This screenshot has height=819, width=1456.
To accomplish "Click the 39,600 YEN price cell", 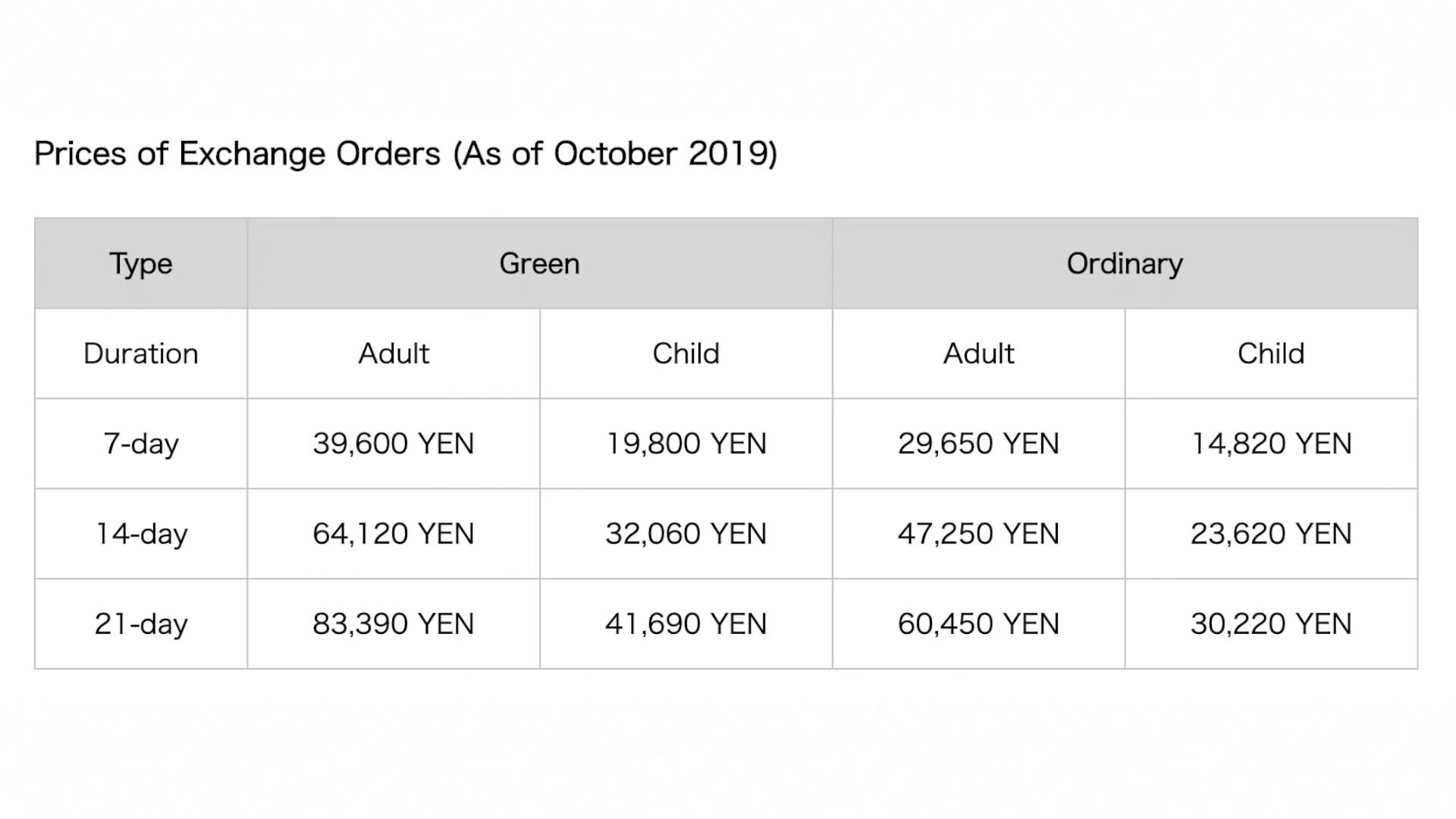I will (394, 444).
